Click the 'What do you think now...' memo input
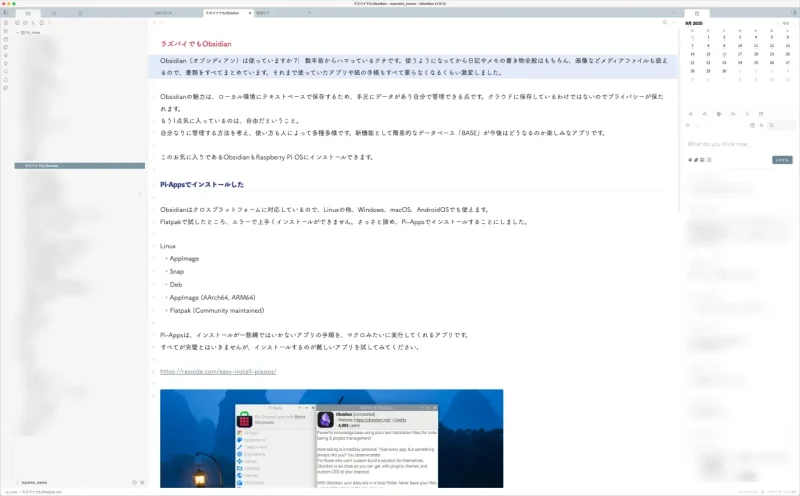Screen dimensions: 800x496 click(740, 144)
